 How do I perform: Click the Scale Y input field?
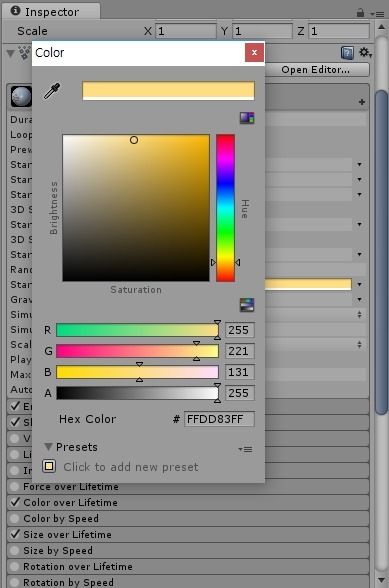pyautogui.click(x=262, y=31)
